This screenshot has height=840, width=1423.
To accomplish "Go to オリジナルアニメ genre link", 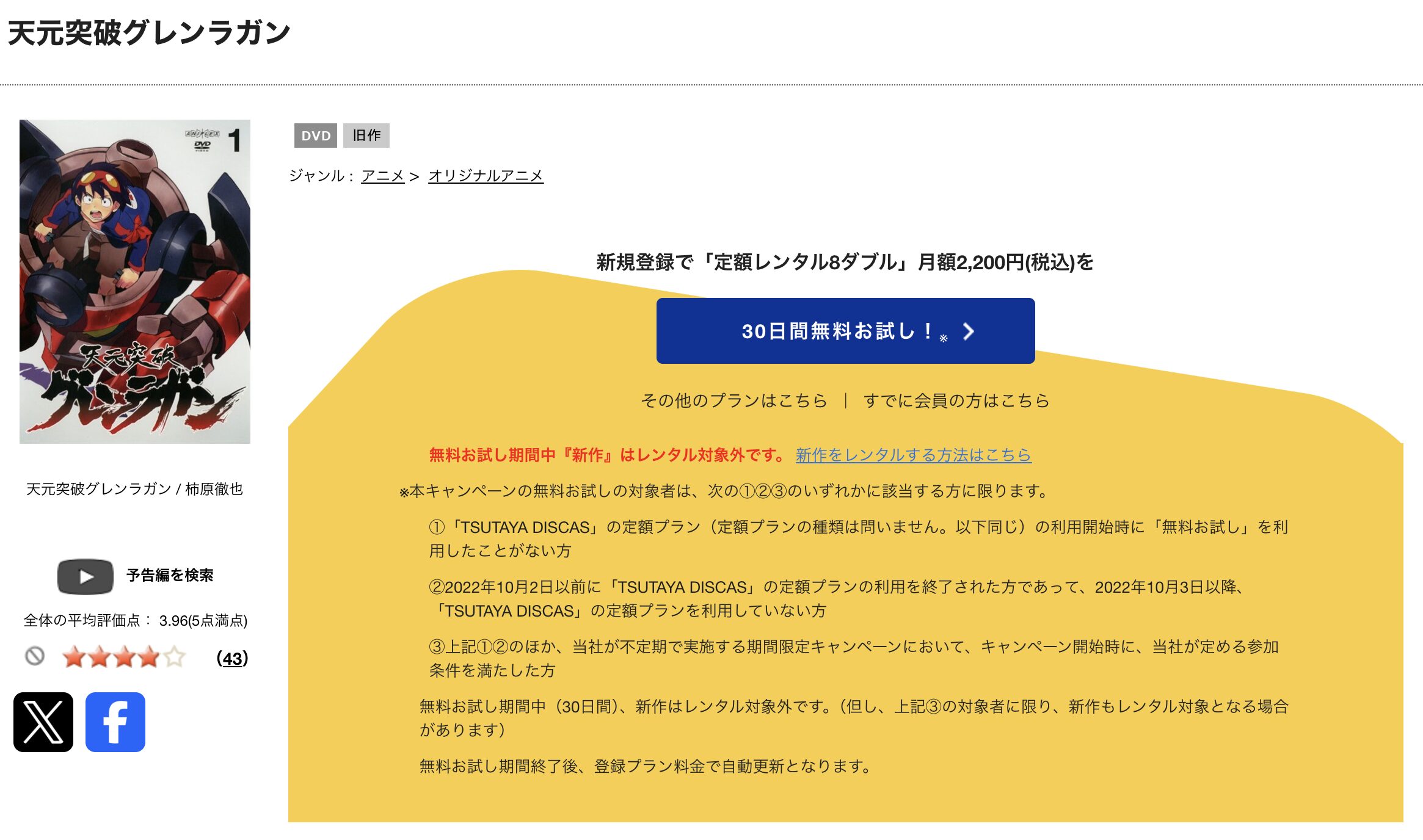I will coord(486,176).
